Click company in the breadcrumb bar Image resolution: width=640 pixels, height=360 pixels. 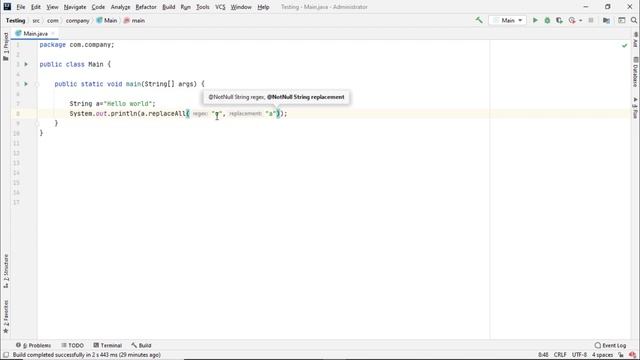[x=78, y=20]
